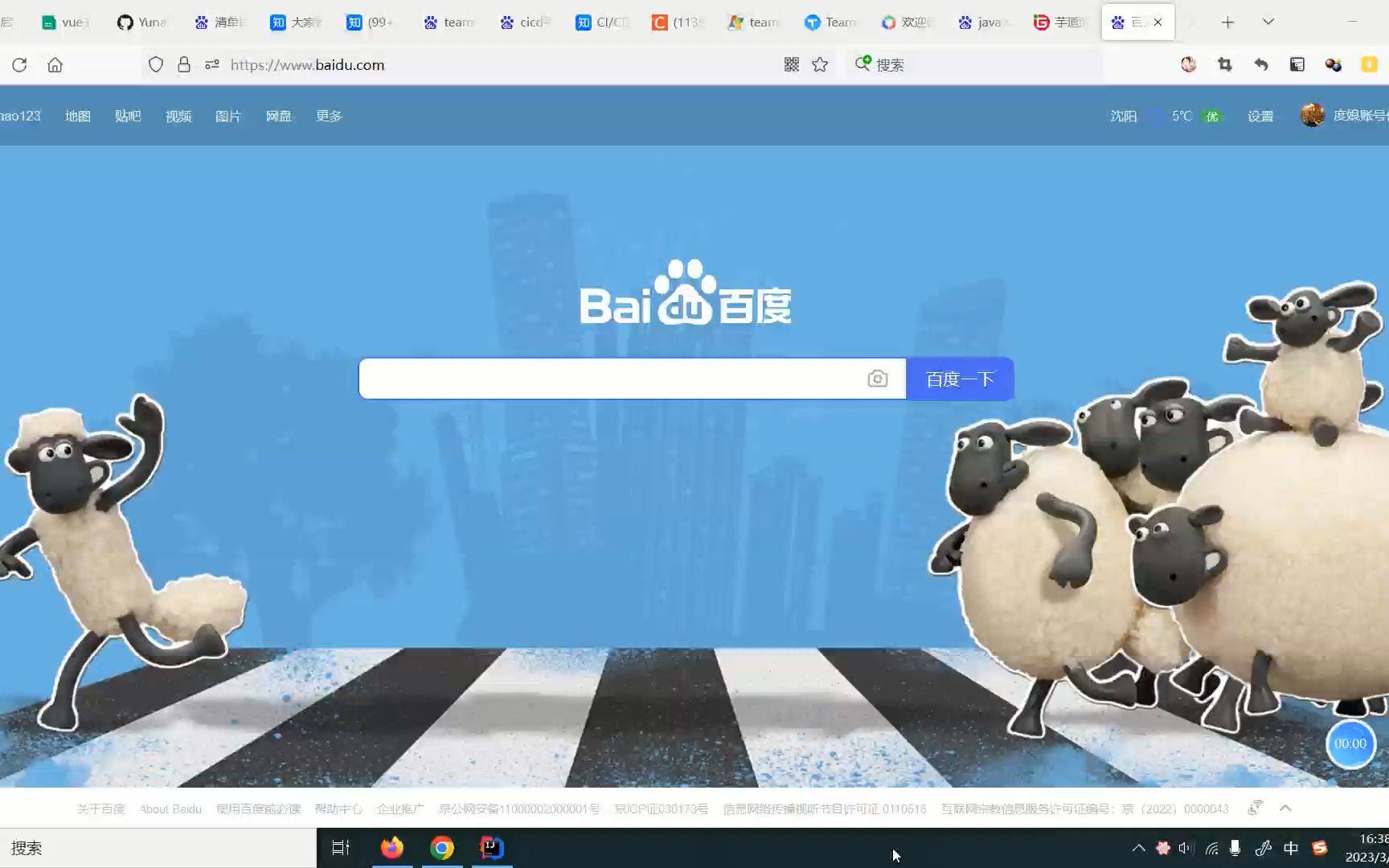Screen dimensions: 1389x868
Task: Focus the Baidu search input box
Action: [613, 379]
